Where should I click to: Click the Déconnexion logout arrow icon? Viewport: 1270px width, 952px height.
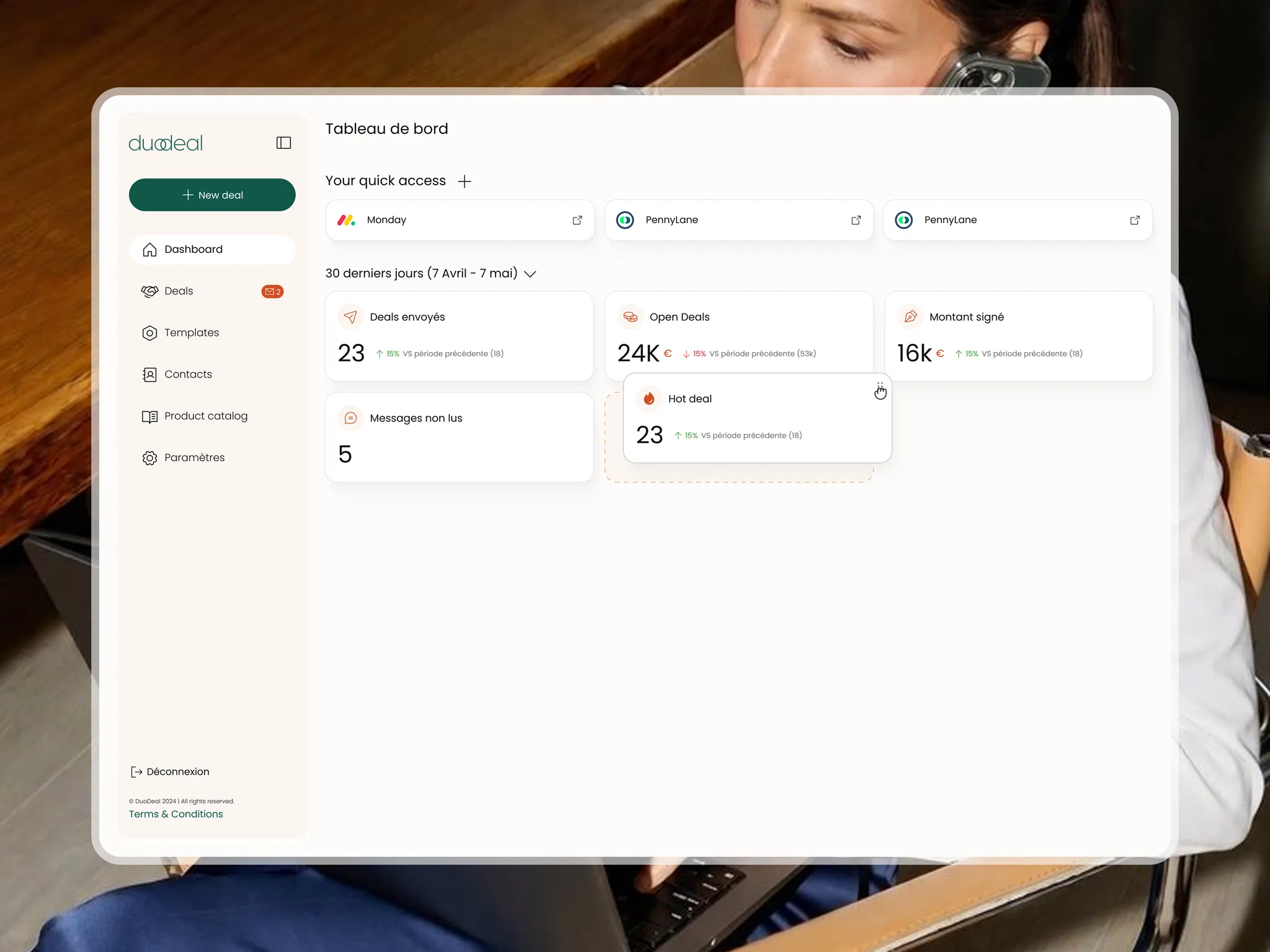pyautogui.click(x=136, y=772)
